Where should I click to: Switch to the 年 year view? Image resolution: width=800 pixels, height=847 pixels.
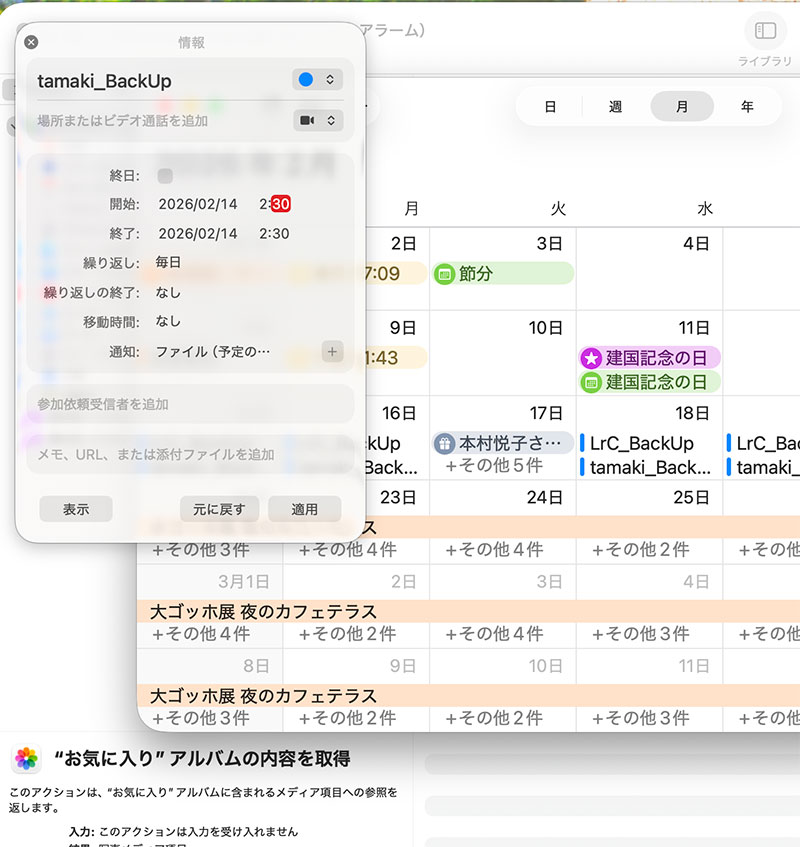pos(747,107)
